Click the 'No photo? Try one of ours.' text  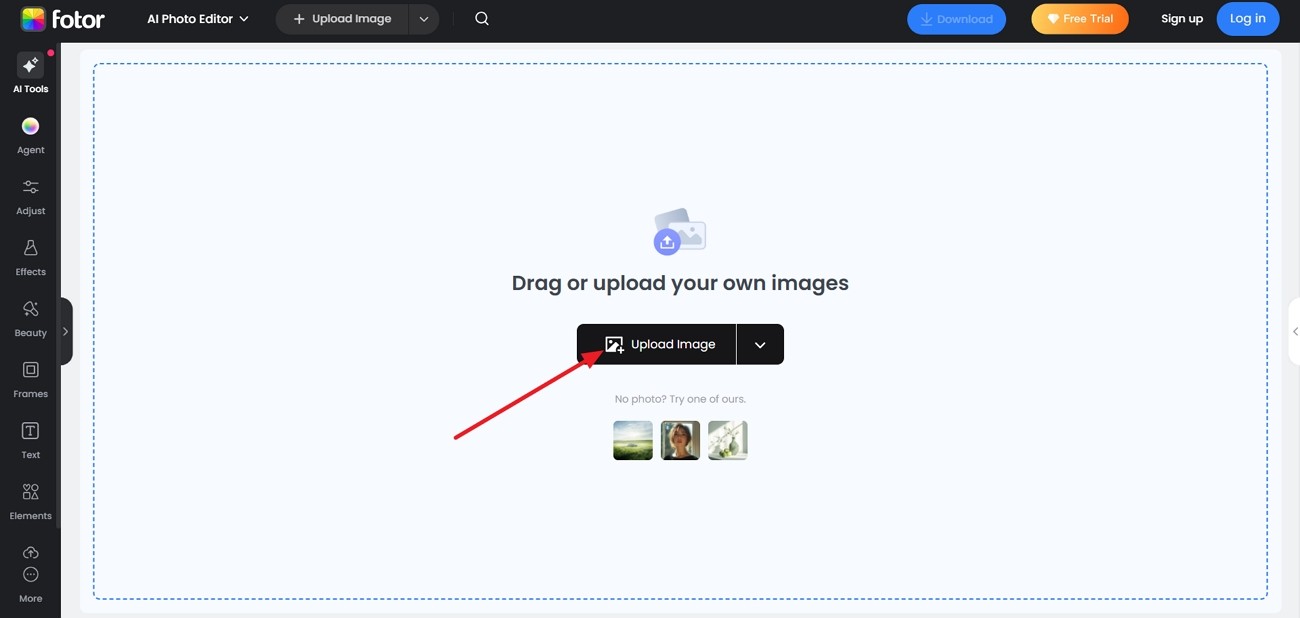click(x=680, y=399)
